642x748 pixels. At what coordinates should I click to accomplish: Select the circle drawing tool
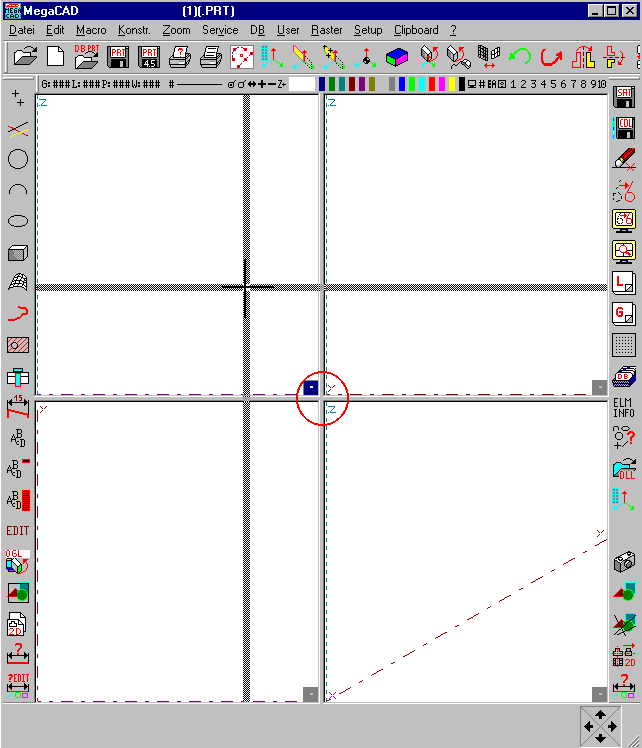click(18, 159)
